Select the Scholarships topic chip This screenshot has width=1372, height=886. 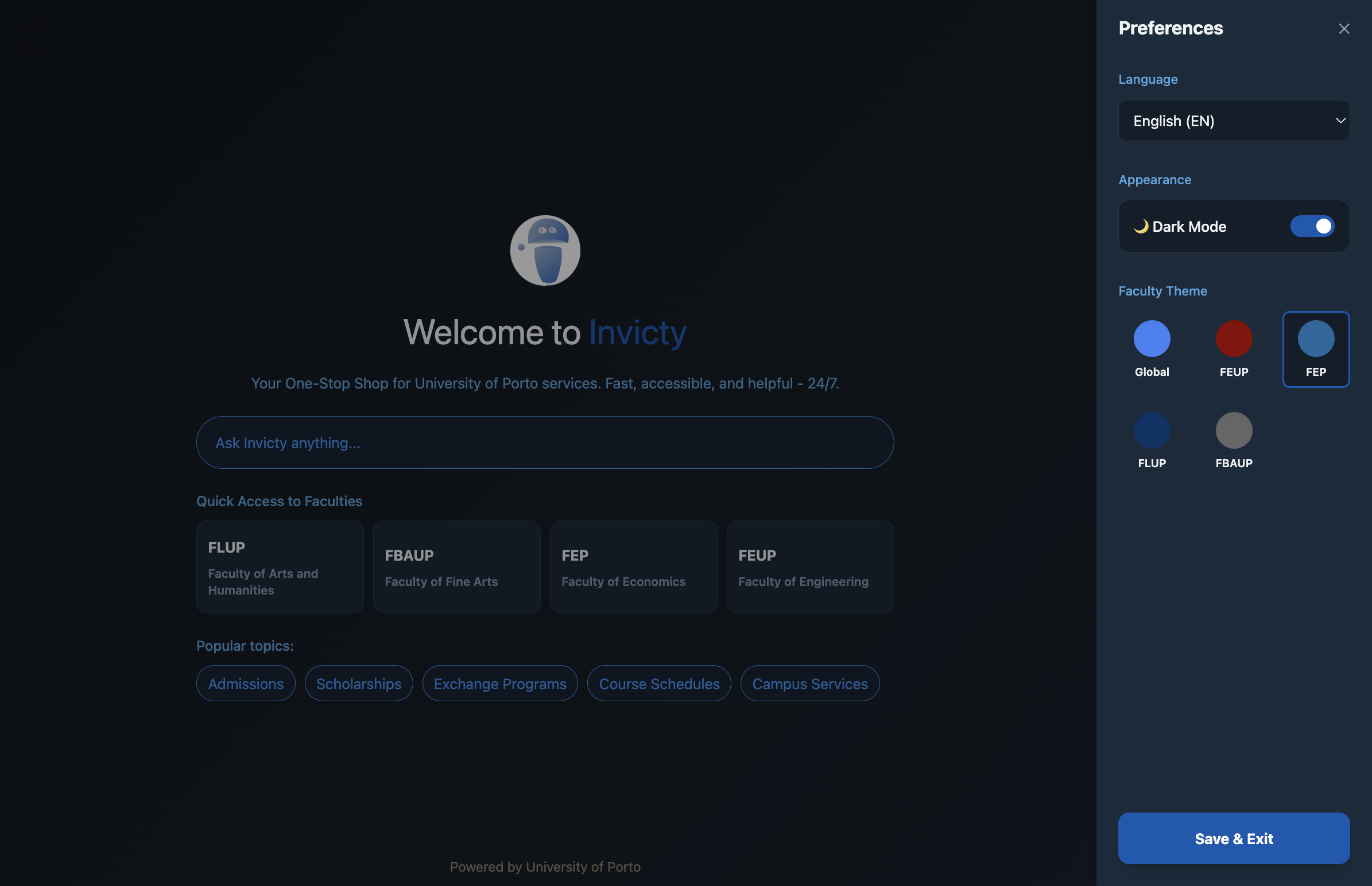click(359, 683)
